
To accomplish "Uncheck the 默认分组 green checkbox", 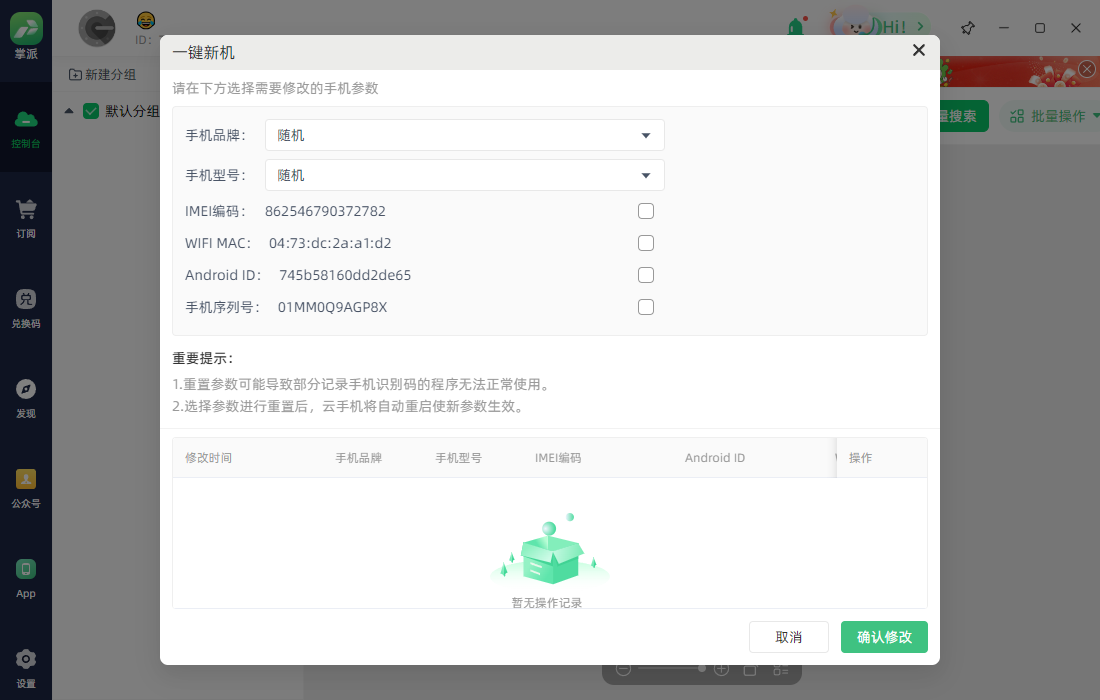I will [91, 111].
